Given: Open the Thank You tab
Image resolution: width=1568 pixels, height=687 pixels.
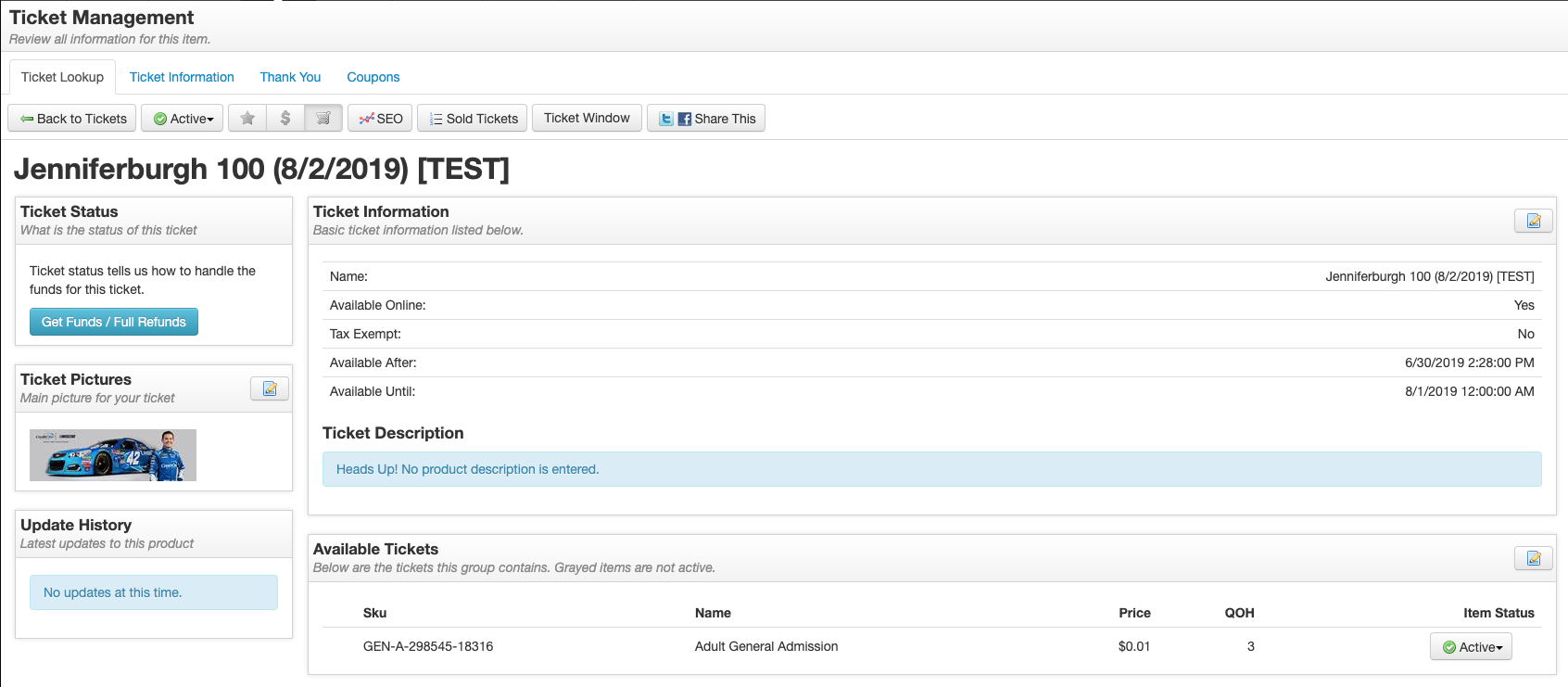Looking at the screenshot, I should pos(290,77).
